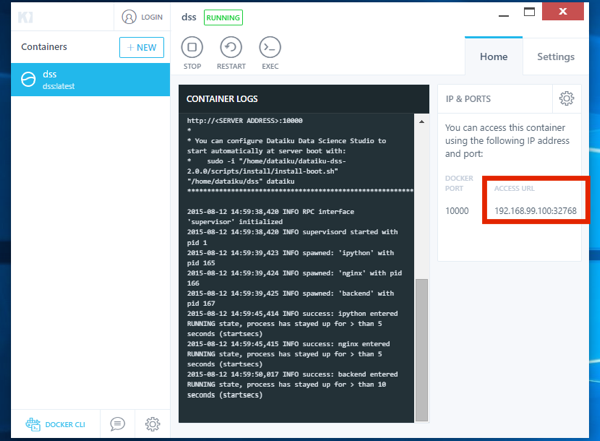The width and height of the screenshot is (600, 441).
Task: Switch to the Home tab
Action: [494, 57]
